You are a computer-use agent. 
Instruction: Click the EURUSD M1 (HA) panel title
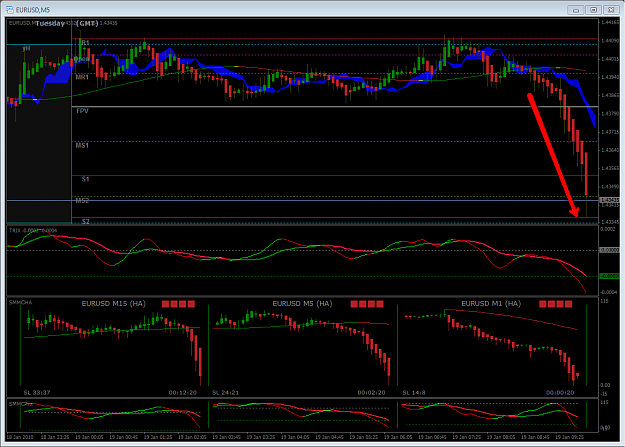(x=491, y=303)
